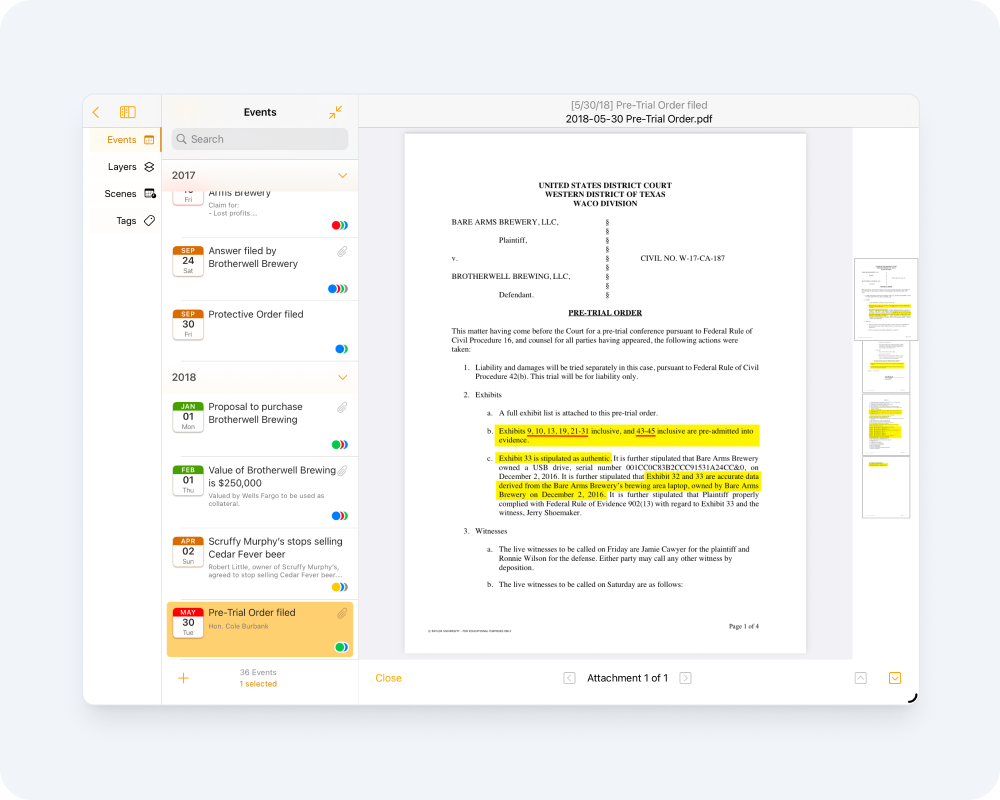Open attachment paperclip on Answer filed event
1000x800 pixels.
342,252
